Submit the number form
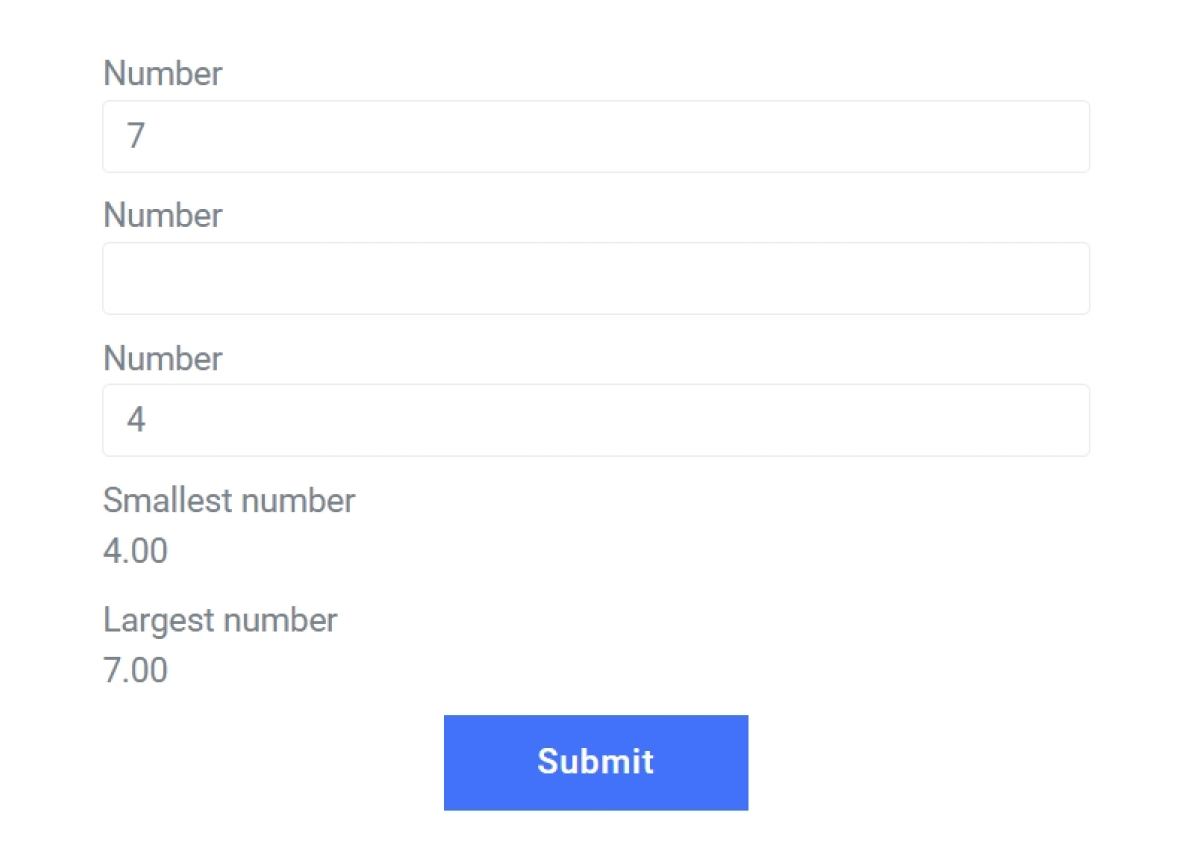This screenshot has height=848, width=1200. click(x=595, y=762)
